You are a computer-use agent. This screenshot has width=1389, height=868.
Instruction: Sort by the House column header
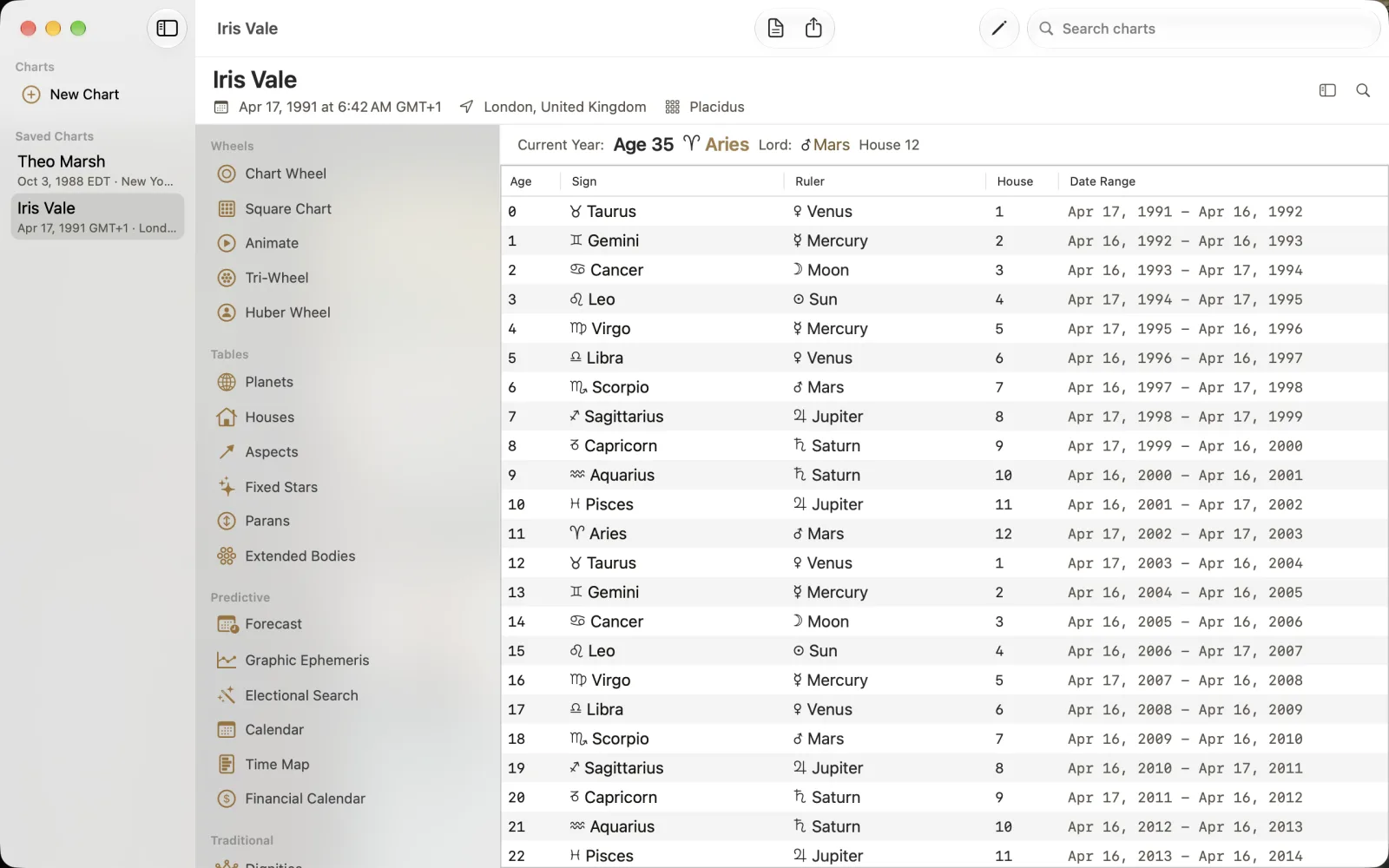(x=1015, y=181)
